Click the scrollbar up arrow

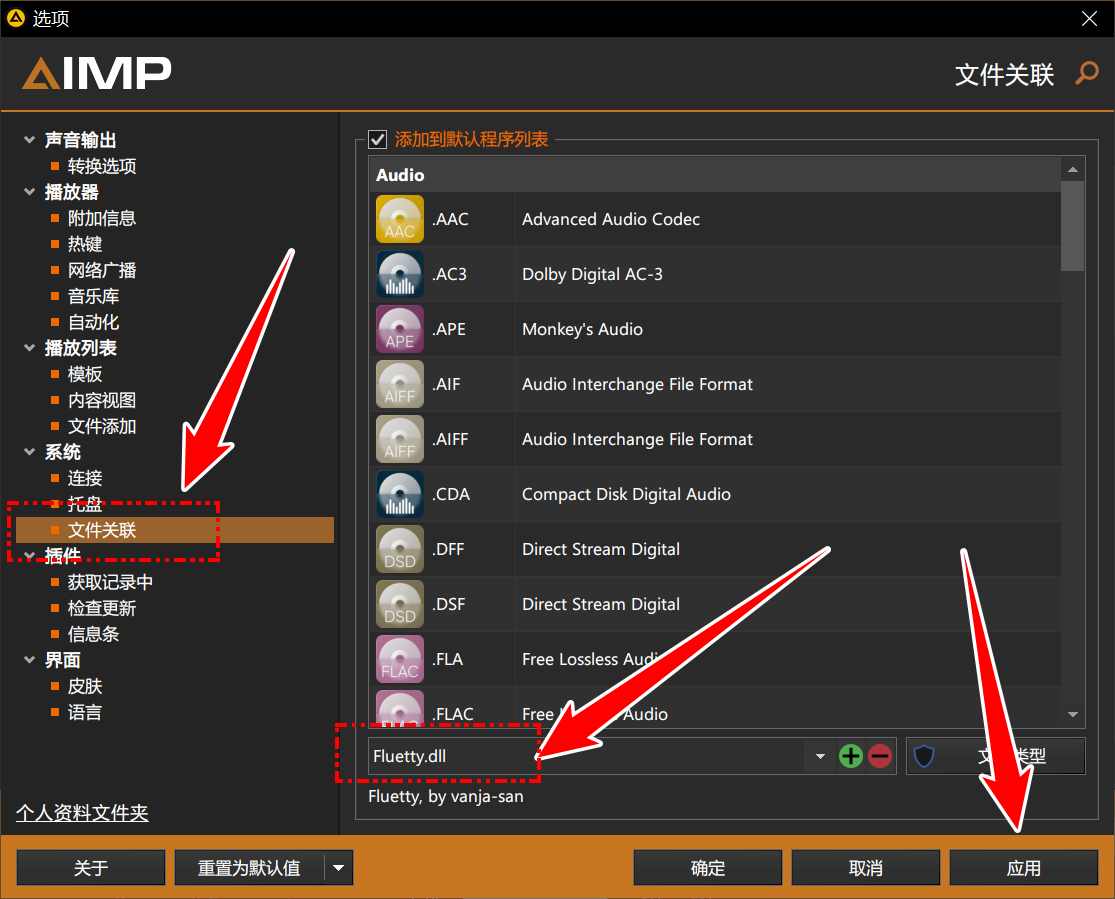pos(1072,169)
